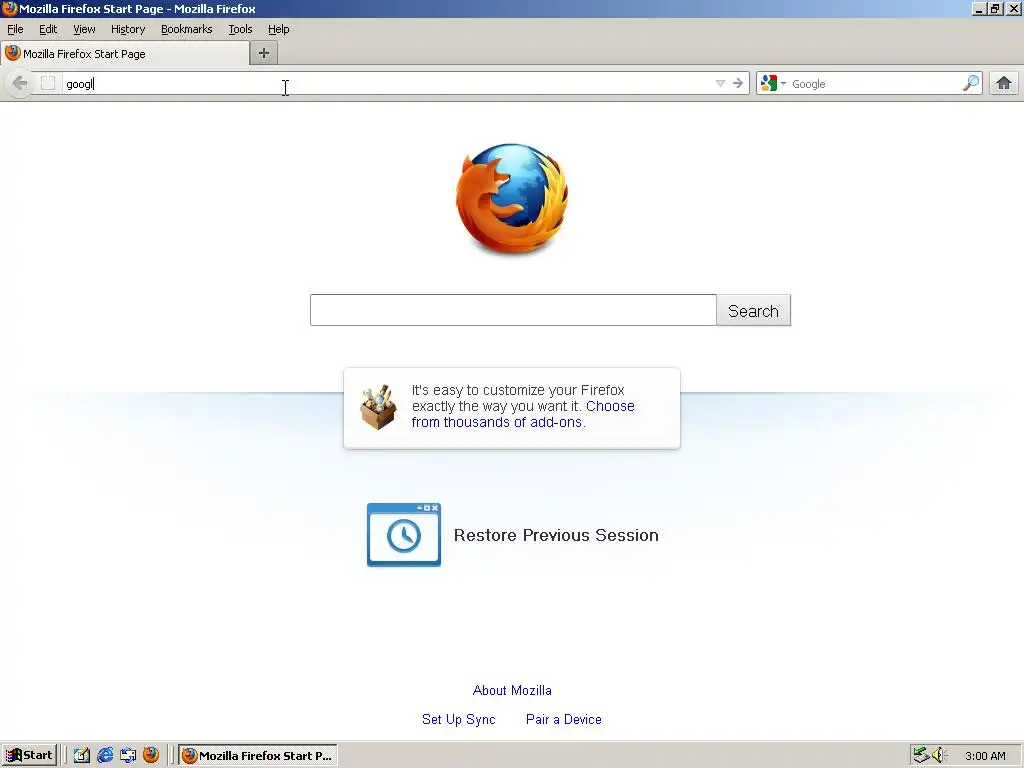This screenshot has height=768, width=1024.
Task: Click Restore Previous Session label
Action: [556, 536]
